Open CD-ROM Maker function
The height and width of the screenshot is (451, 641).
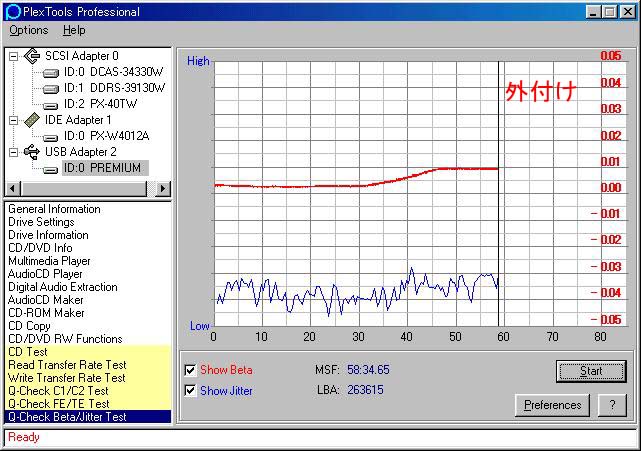click(x=46, y=313)
